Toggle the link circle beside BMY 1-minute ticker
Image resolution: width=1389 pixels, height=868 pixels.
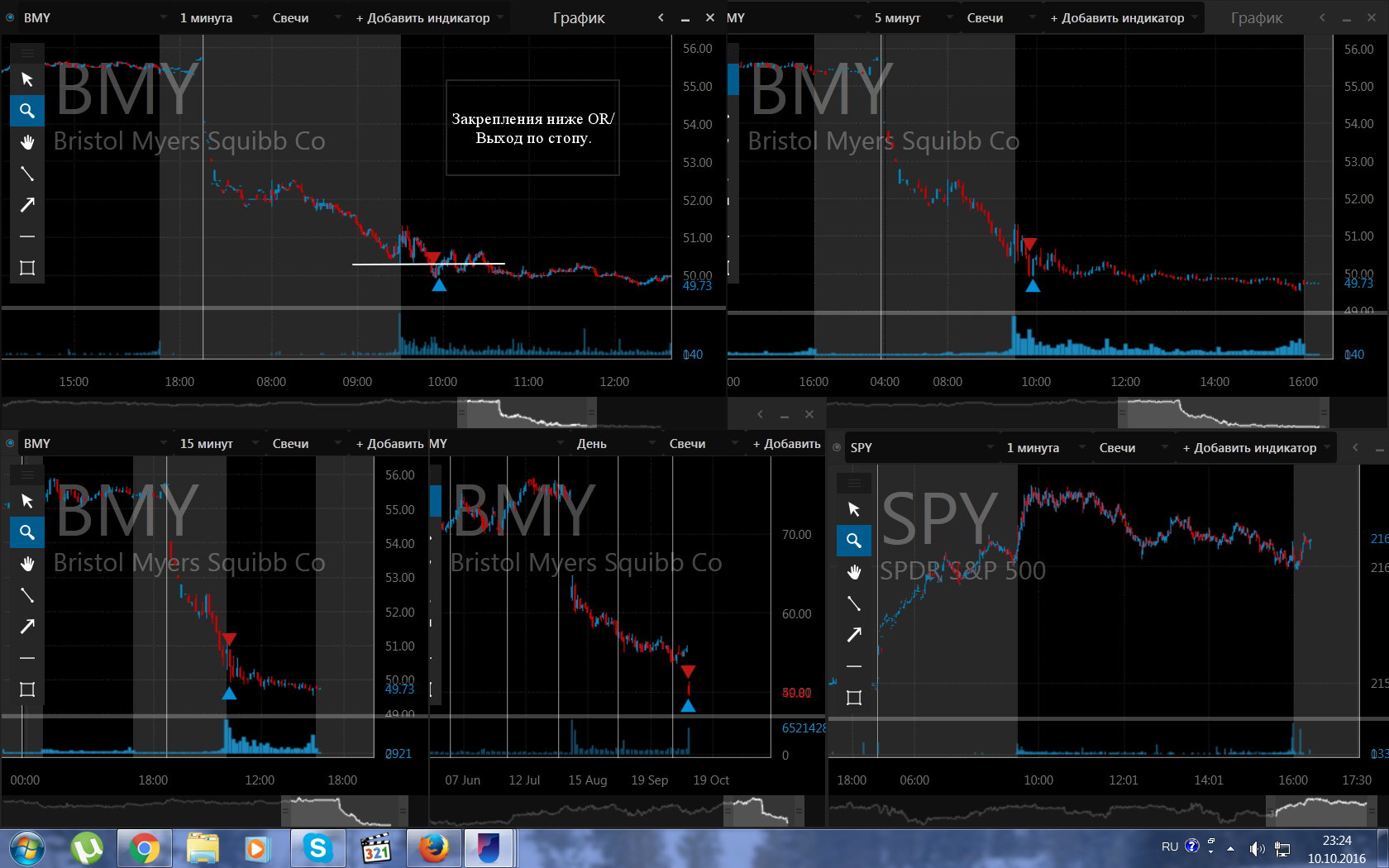tap(10, 17)
